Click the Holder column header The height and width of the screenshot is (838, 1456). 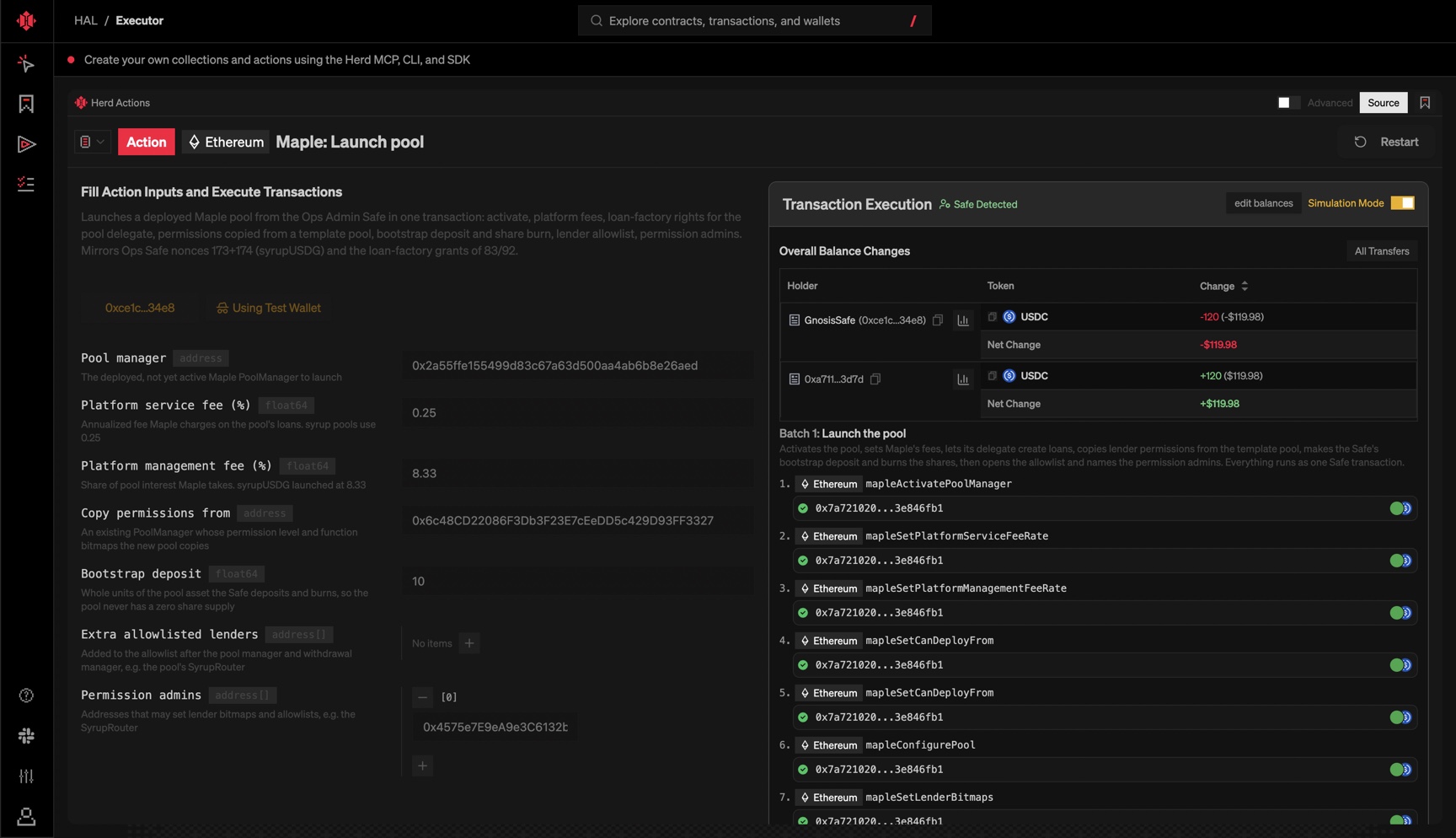(802, 287)
